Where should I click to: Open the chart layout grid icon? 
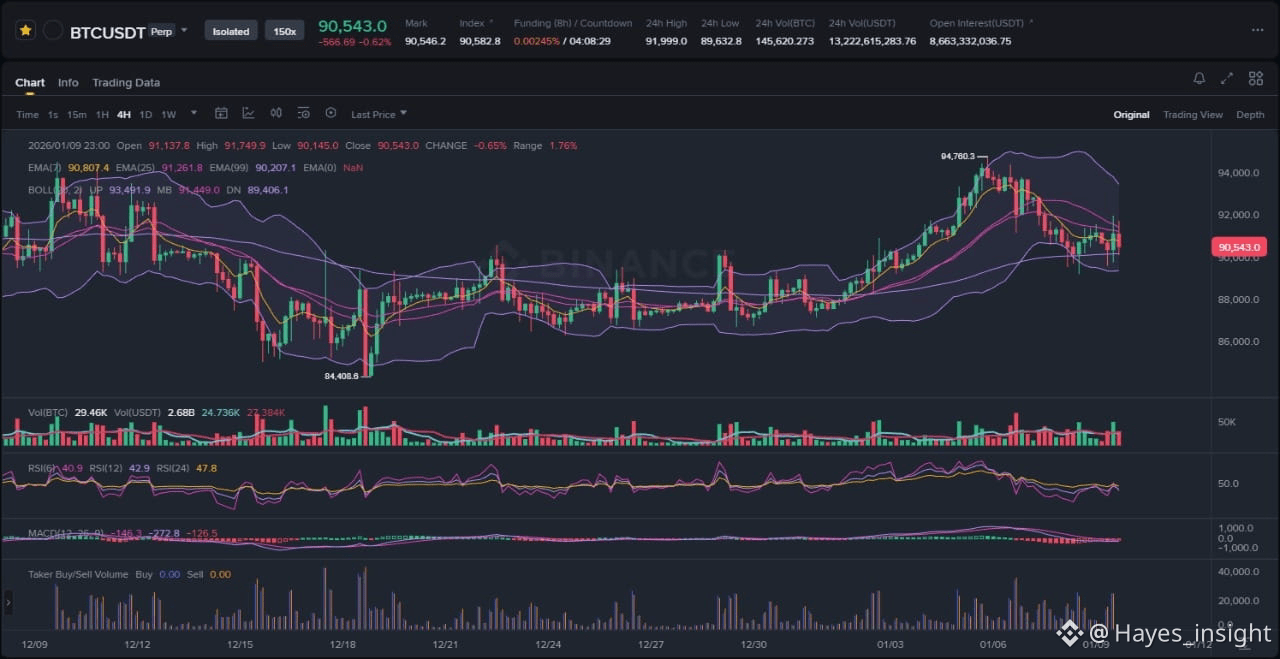click(1254, 79)
